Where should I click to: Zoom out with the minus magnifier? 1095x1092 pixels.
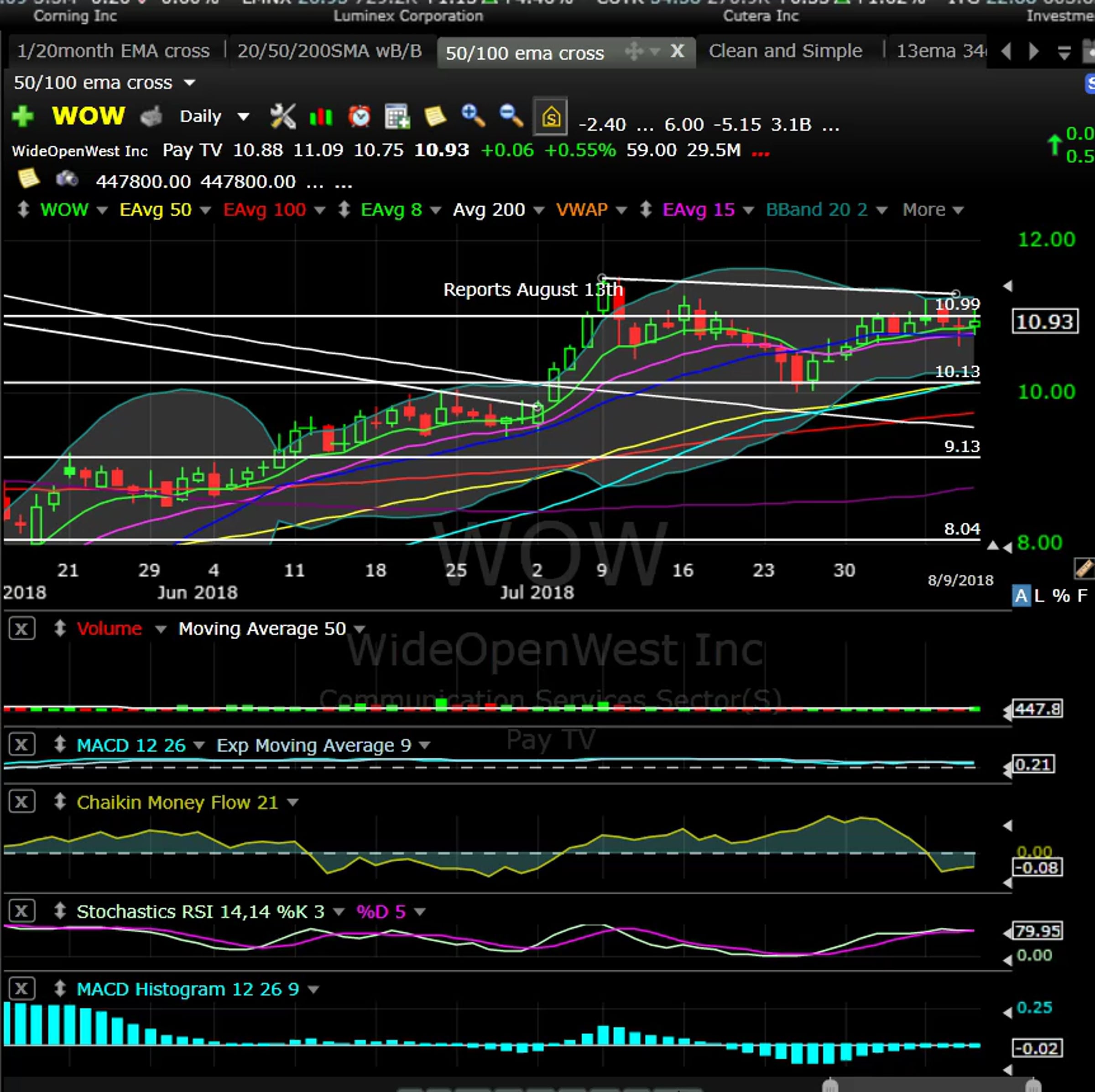coord(511,115)
